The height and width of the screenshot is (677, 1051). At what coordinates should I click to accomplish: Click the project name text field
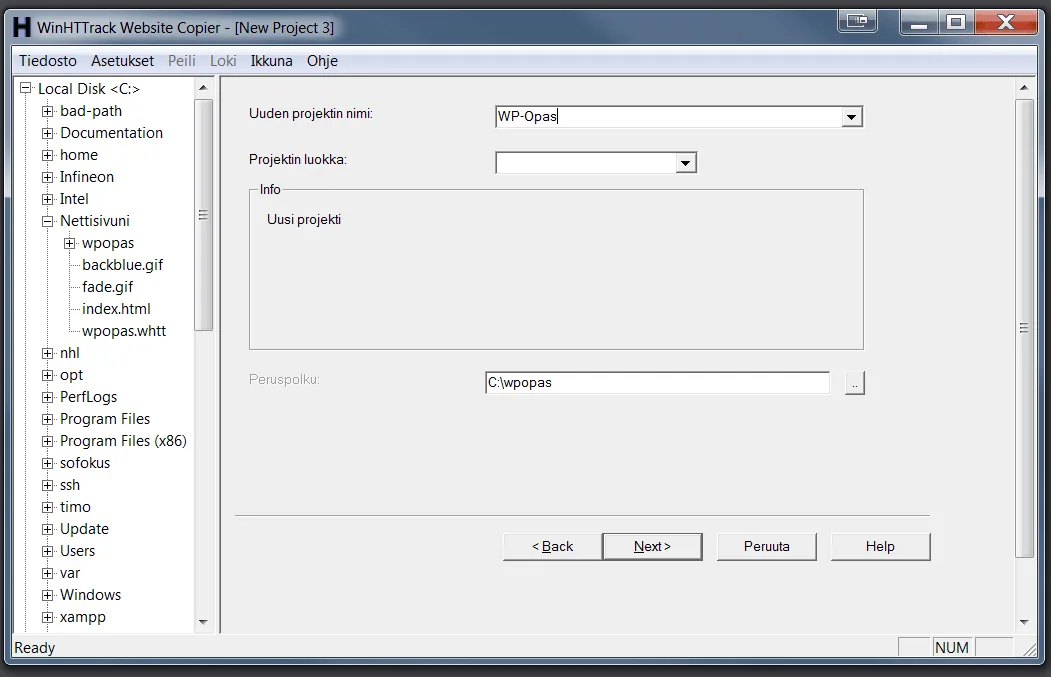point(669,117)
